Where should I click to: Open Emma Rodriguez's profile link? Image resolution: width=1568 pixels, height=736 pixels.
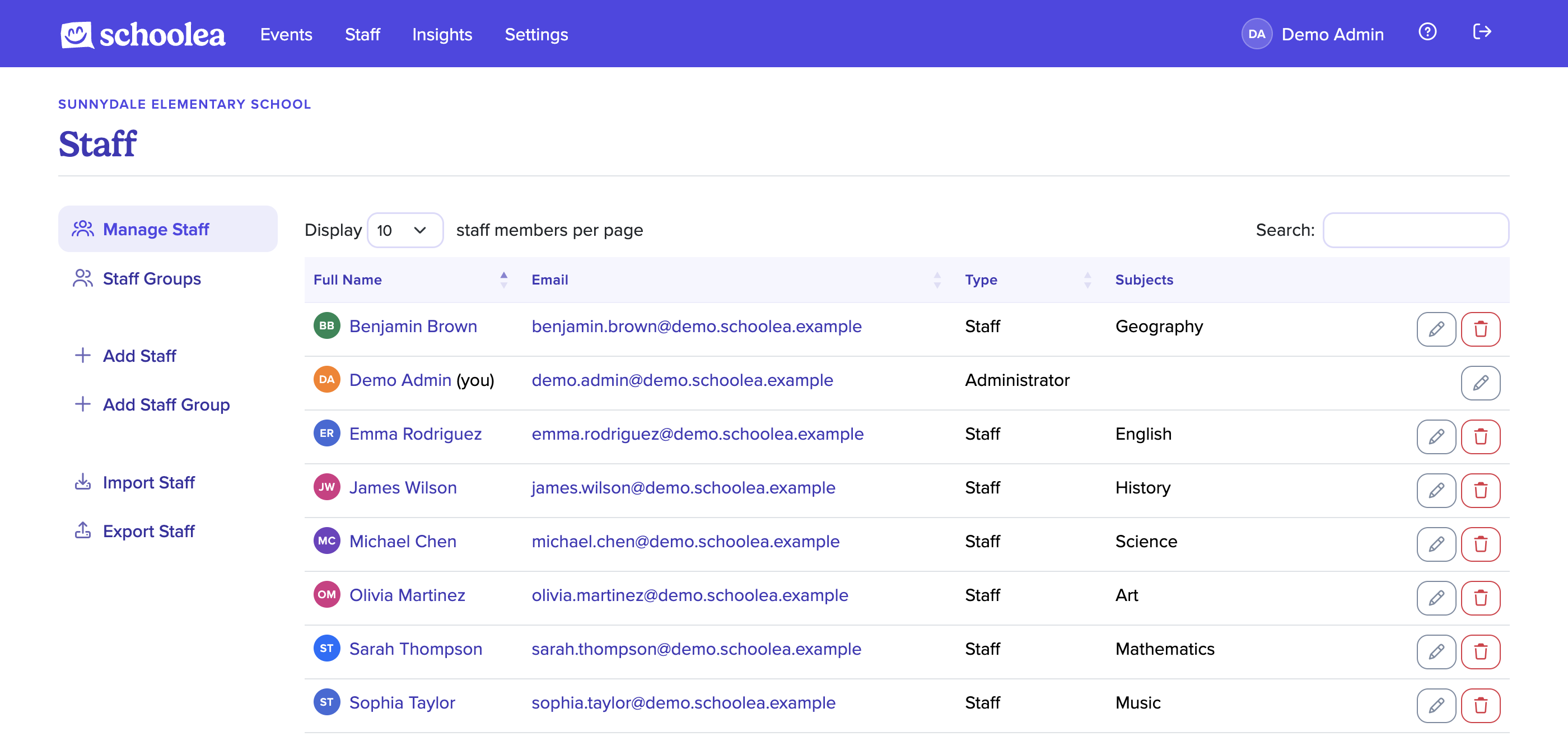[416, 434]
